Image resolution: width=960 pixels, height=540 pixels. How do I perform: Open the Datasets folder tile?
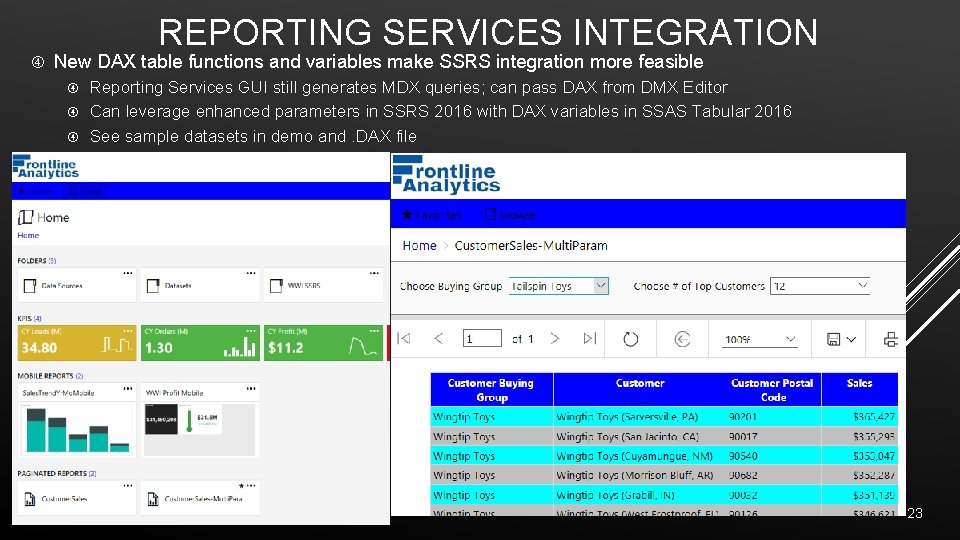(x=200, y=285)
